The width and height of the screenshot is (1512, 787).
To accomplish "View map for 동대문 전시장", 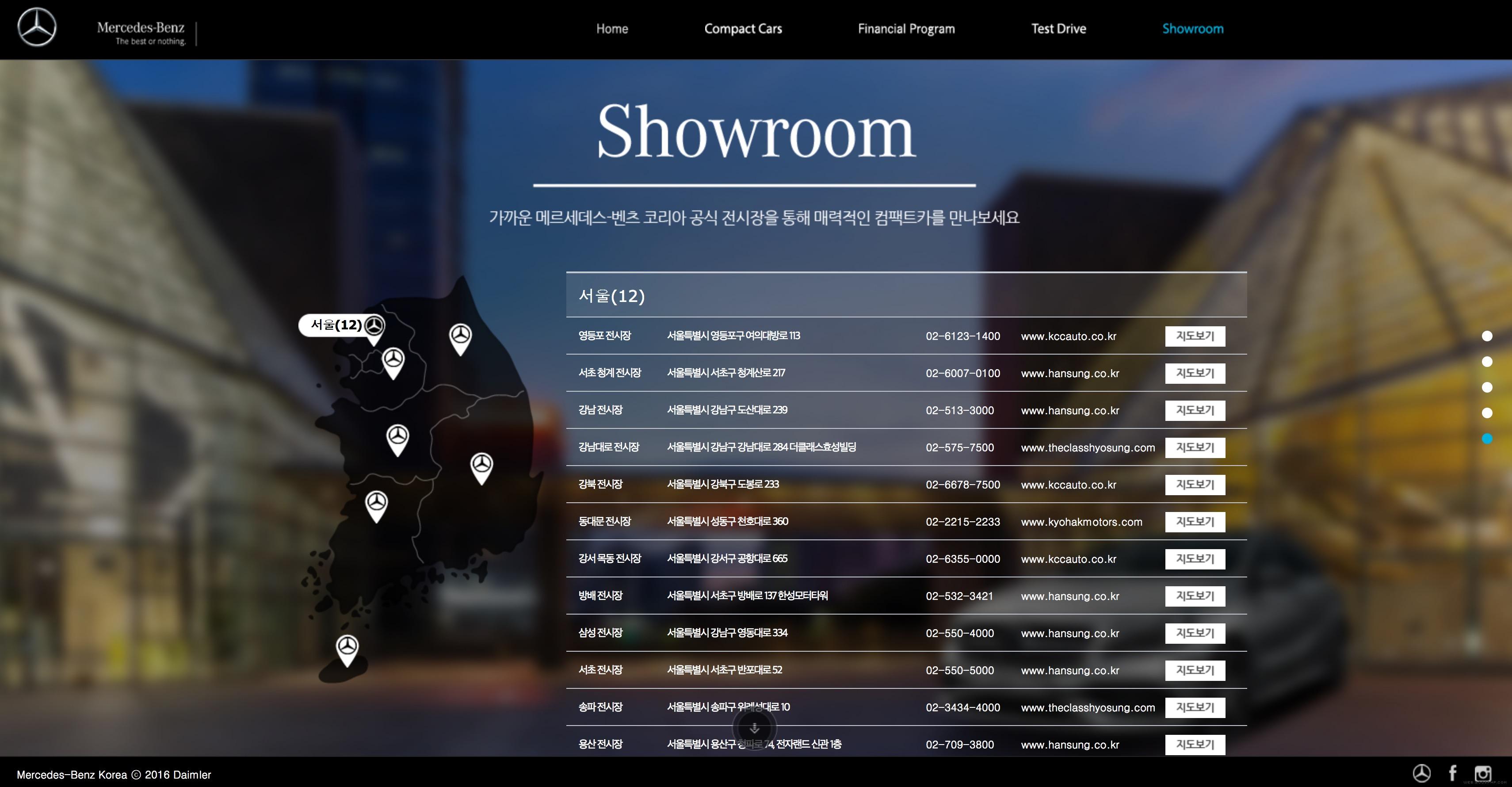I will tap(1195, 522).
